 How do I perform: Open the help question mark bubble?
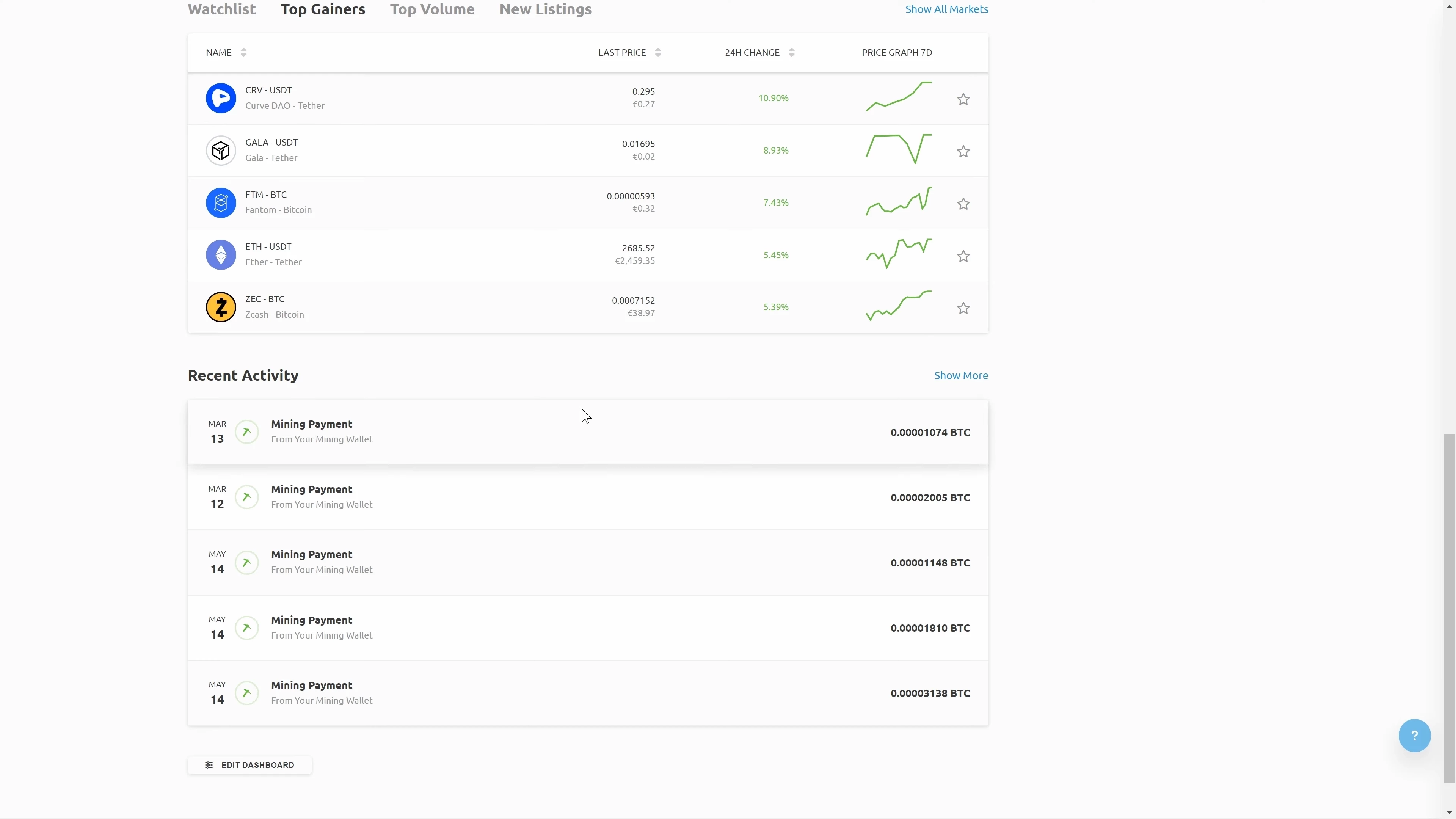[x=1414, y=735]
